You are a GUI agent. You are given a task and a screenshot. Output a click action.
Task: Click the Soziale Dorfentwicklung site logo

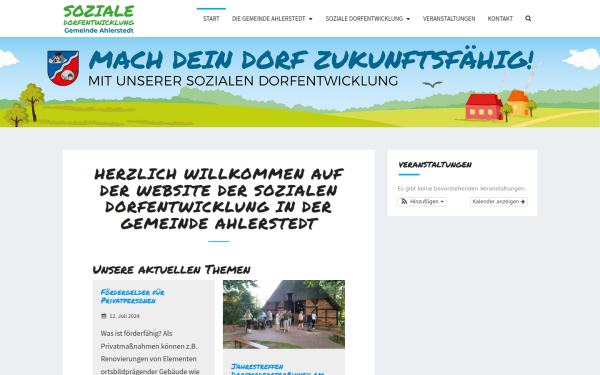tap(99, 19)
